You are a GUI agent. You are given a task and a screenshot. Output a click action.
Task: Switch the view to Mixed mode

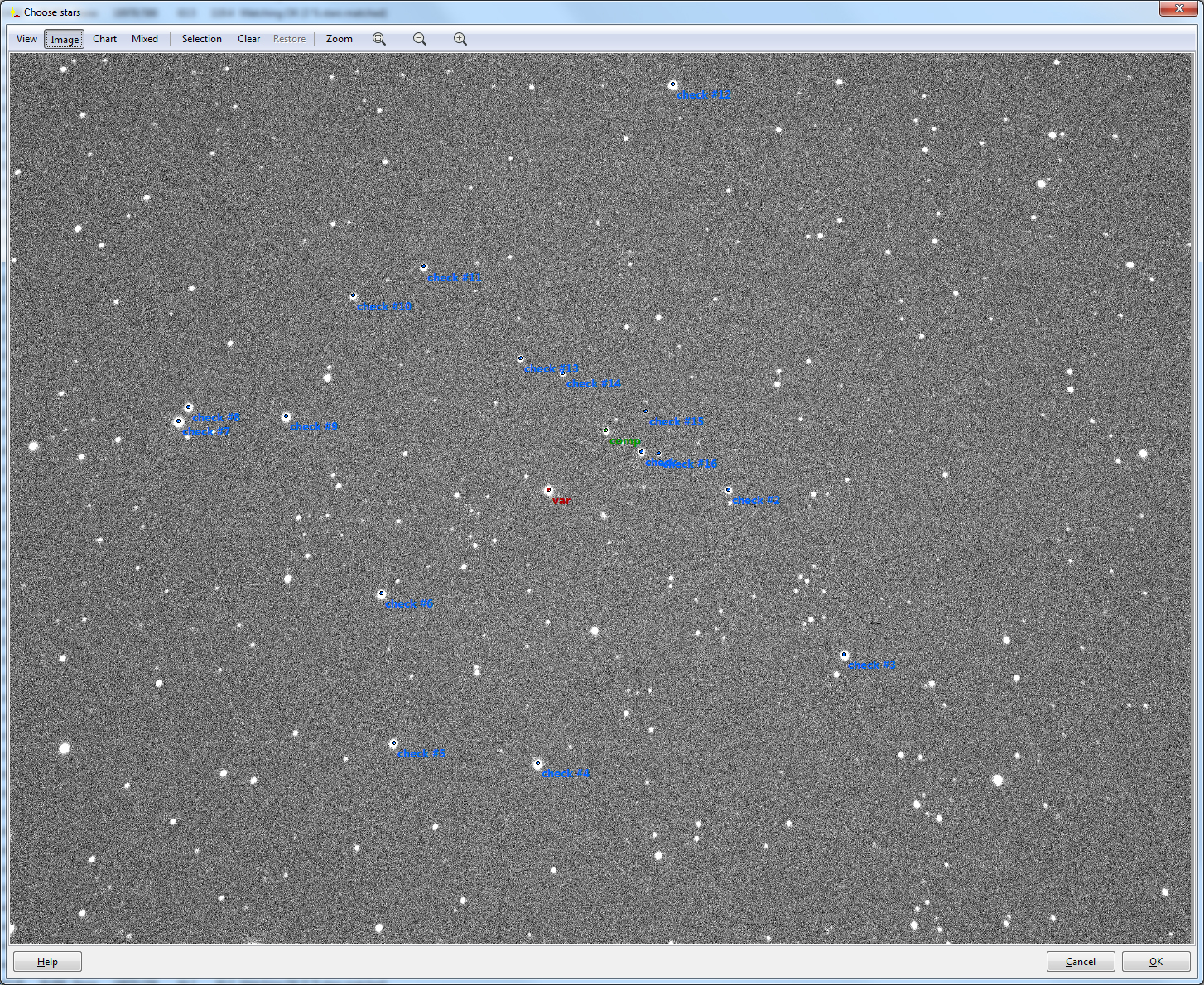[x=145, y=39]
